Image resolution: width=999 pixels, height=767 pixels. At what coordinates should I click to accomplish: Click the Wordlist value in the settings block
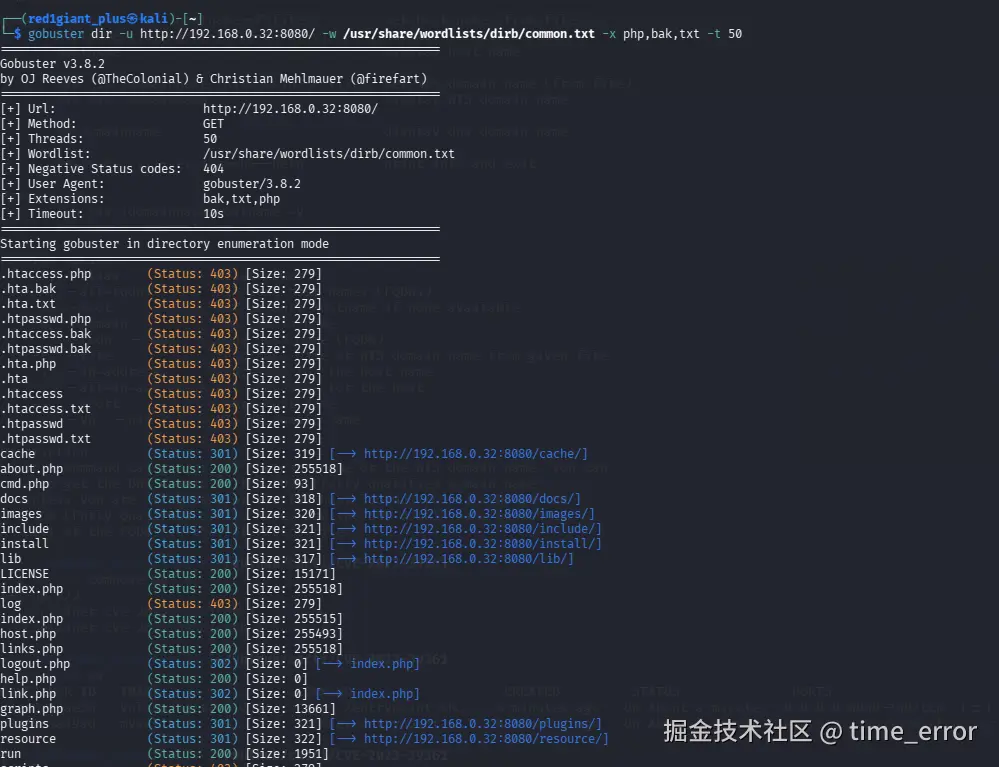pyautogui.click(x=329, y=154)
